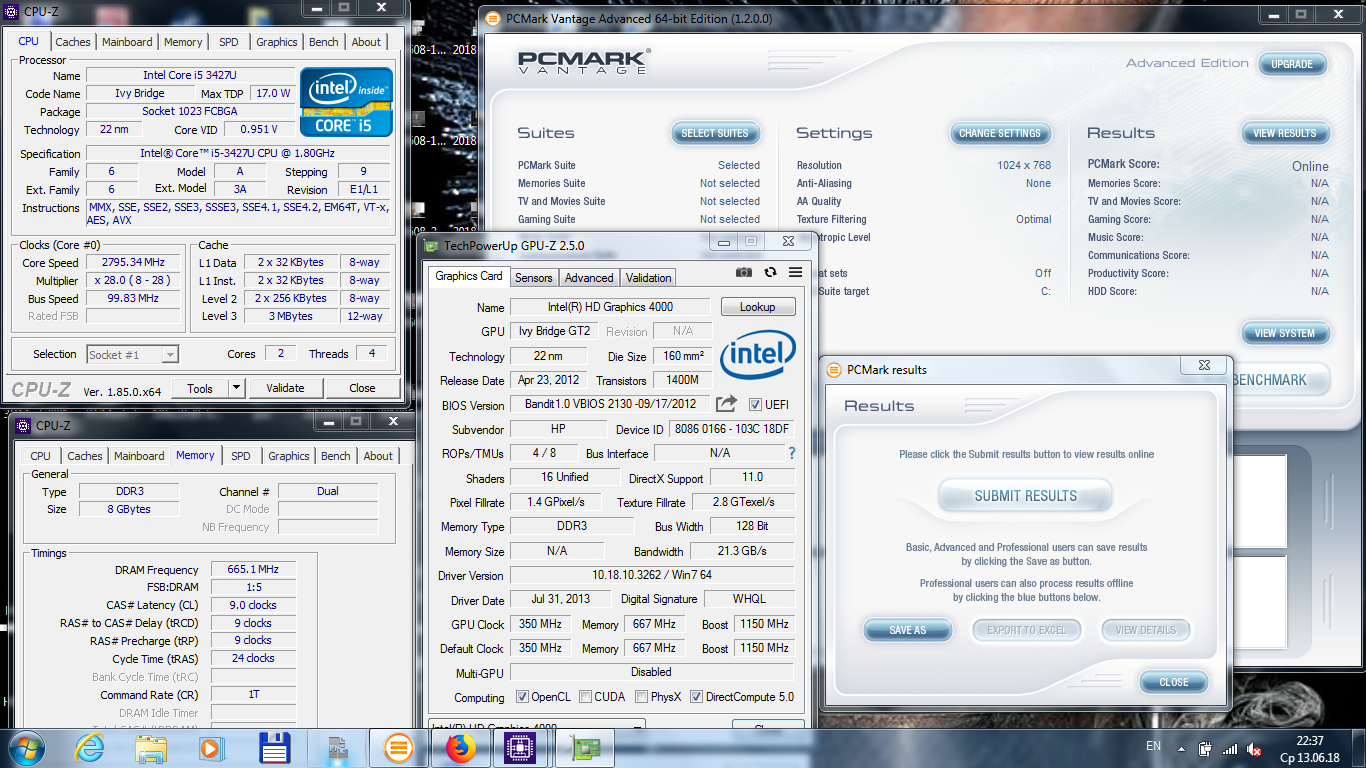The height and width of the screenshot is (768, 1366).
Task: Open the Tools dropdown arrow in CPU-Z
Action: (x=236, y=388)
